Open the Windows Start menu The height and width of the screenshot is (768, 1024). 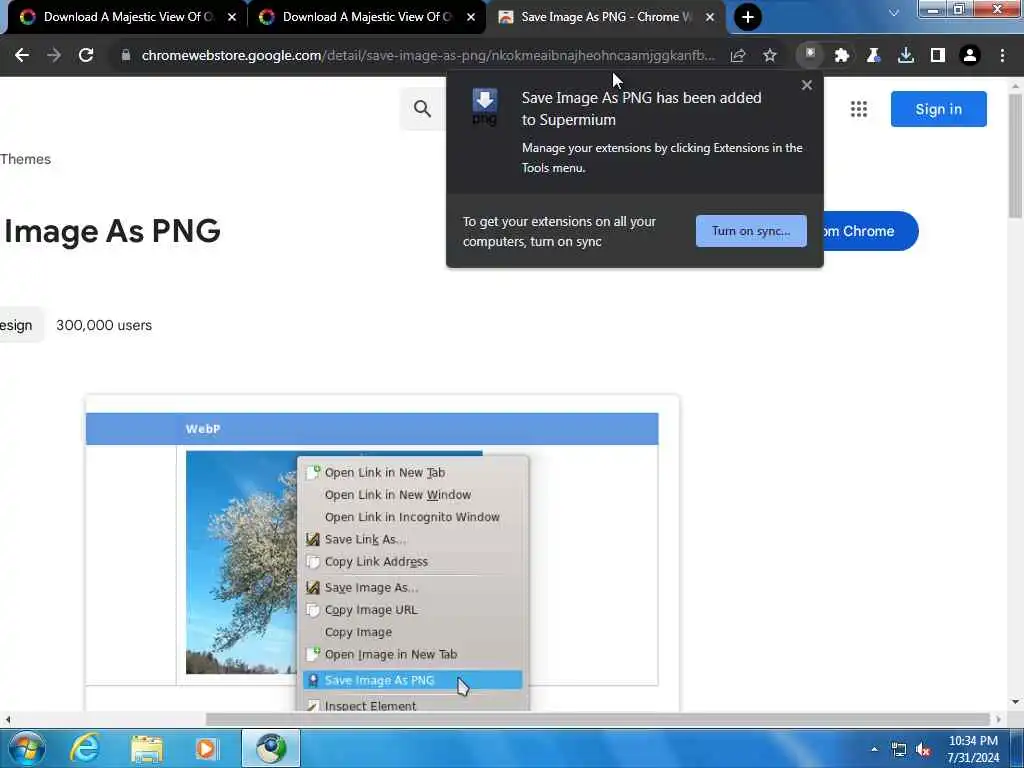click(27, 748)
